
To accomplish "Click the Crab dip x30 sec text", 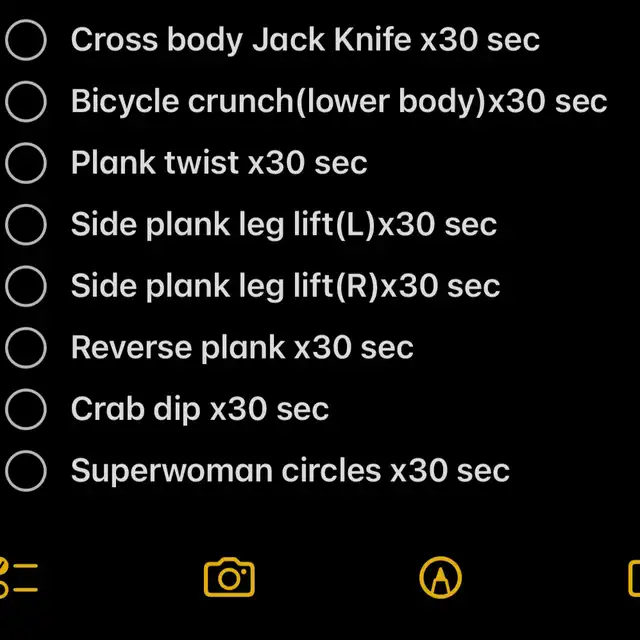I will 200,410.
